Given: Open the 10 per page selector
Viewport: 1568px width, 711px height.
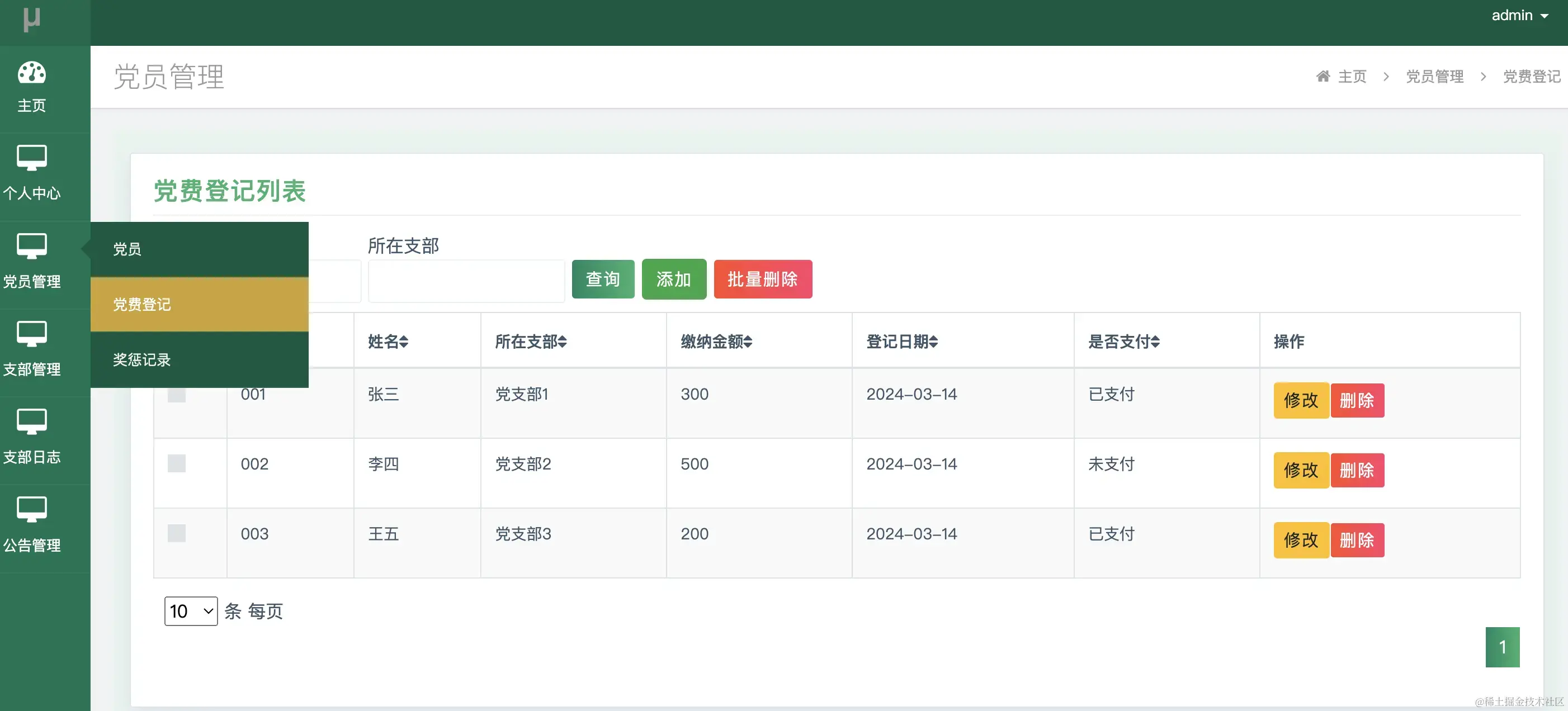Looking at the screenshot, I should coord(191,612).
